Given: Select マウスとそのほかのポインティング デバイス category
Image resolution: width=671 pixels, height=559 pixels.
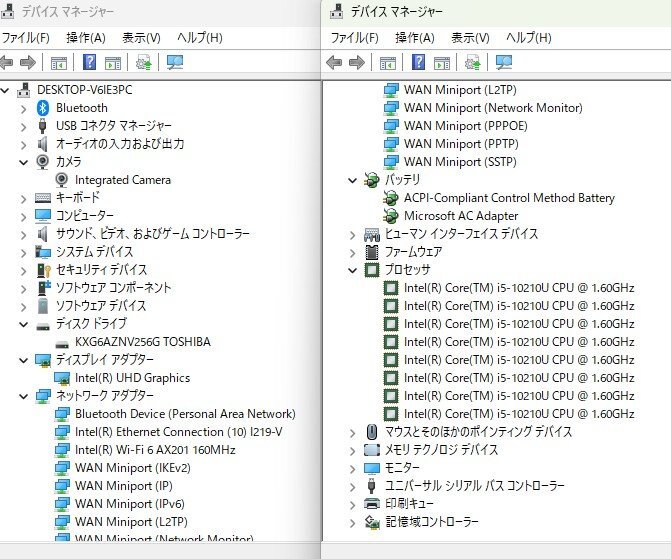Looking at the screenshot, I should pyautogui.click(x=478, y=431).
